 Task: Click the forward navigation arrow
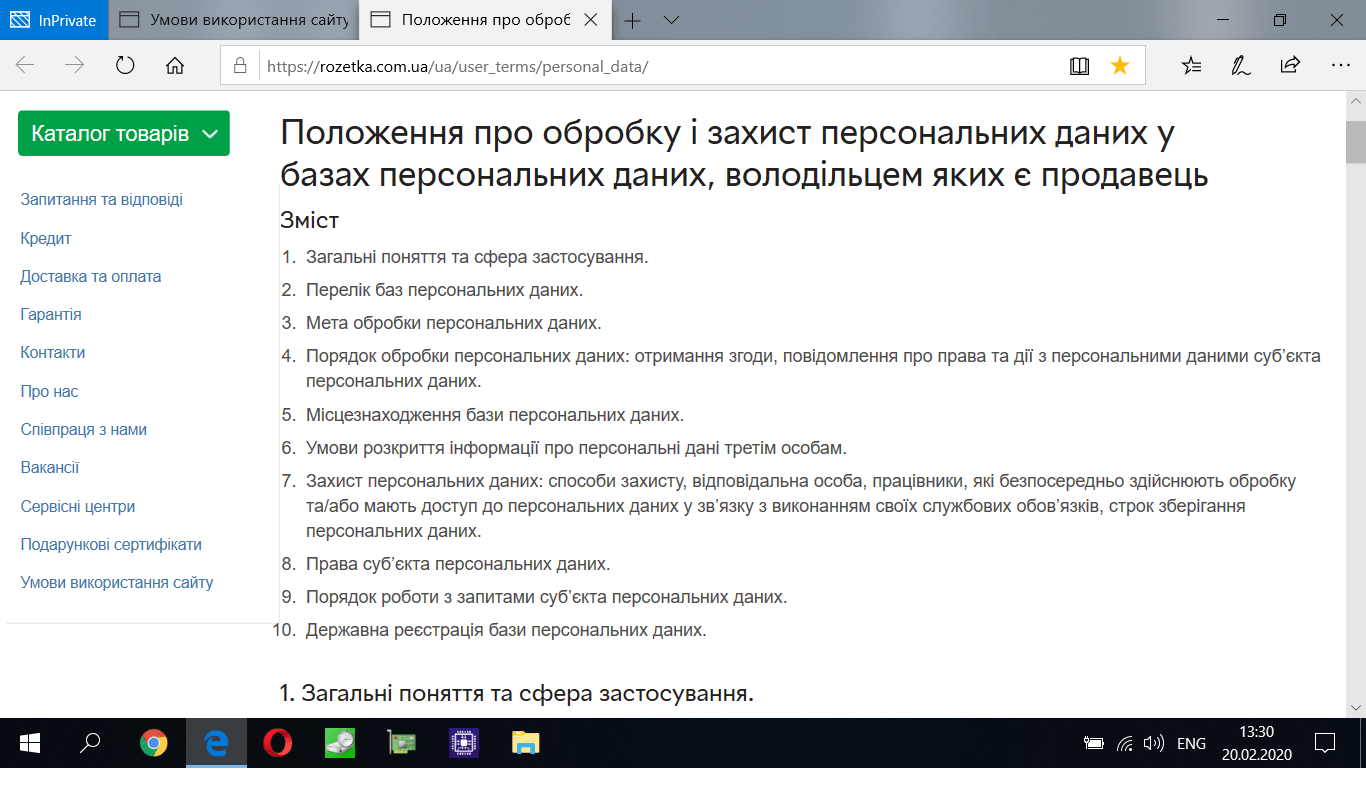pyautogui.click(x=75, y=66)
